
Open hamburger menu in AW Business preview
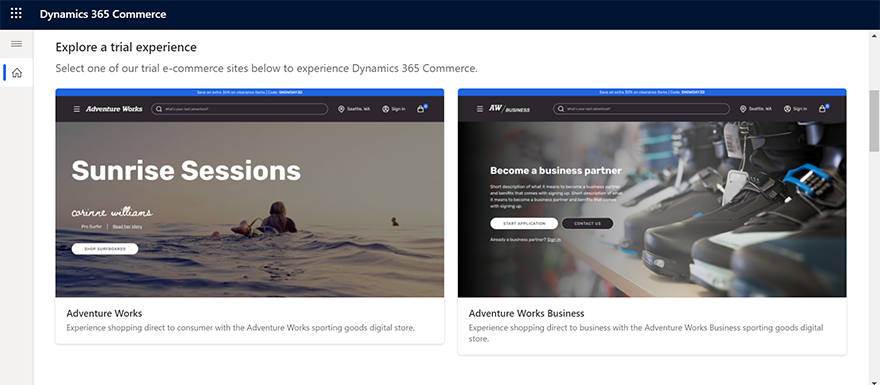(479, 109)
